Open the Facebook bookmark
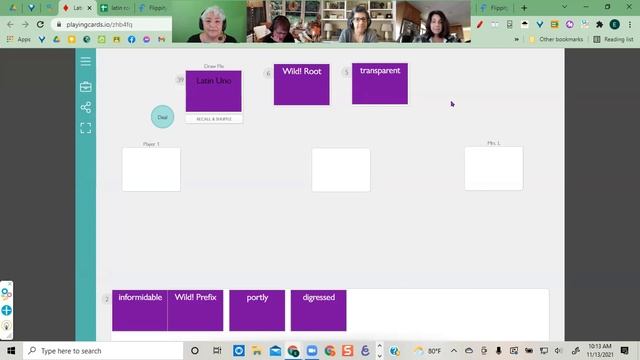This screenshot has width=640, height=360. tap(131, 39)
